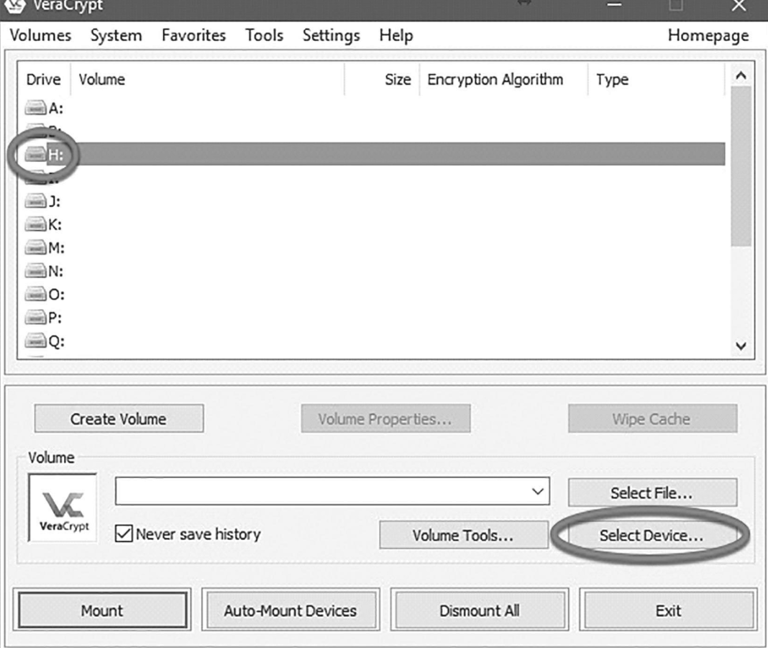Open the Settings menu
768x648 pixels.
click(x=331, y=35)
